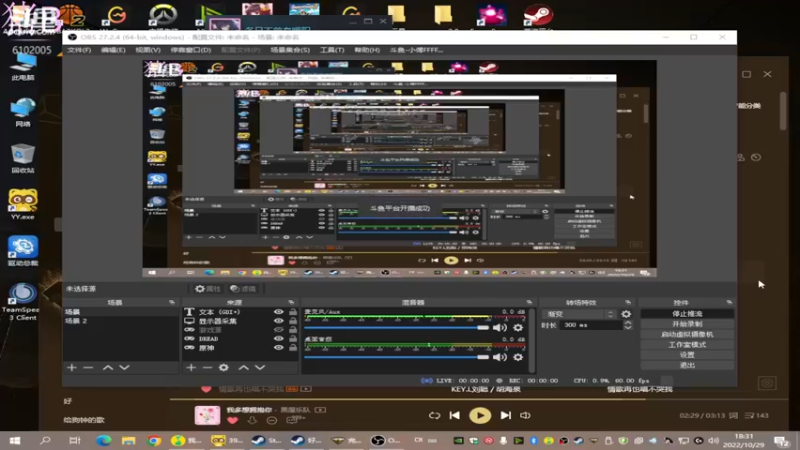The image size is (800, 450).
Task: Move the scene down in scenes panel
Action: [x=124, y=367]
